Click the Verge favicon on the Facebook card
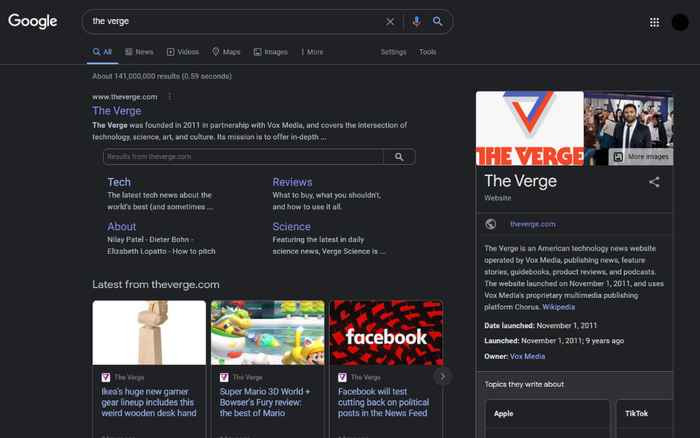This screenshot has width=700, height=438. 342,377
